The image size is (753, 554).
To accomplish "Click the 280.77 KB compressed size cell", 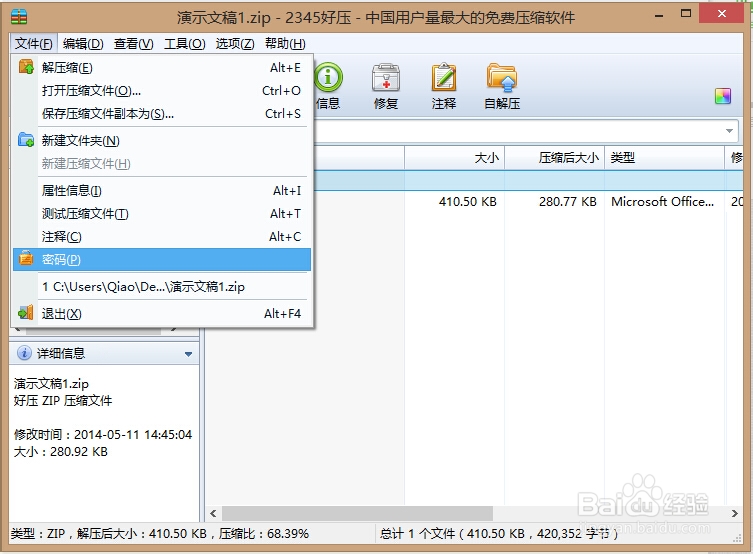I will [x=568, y=202].
